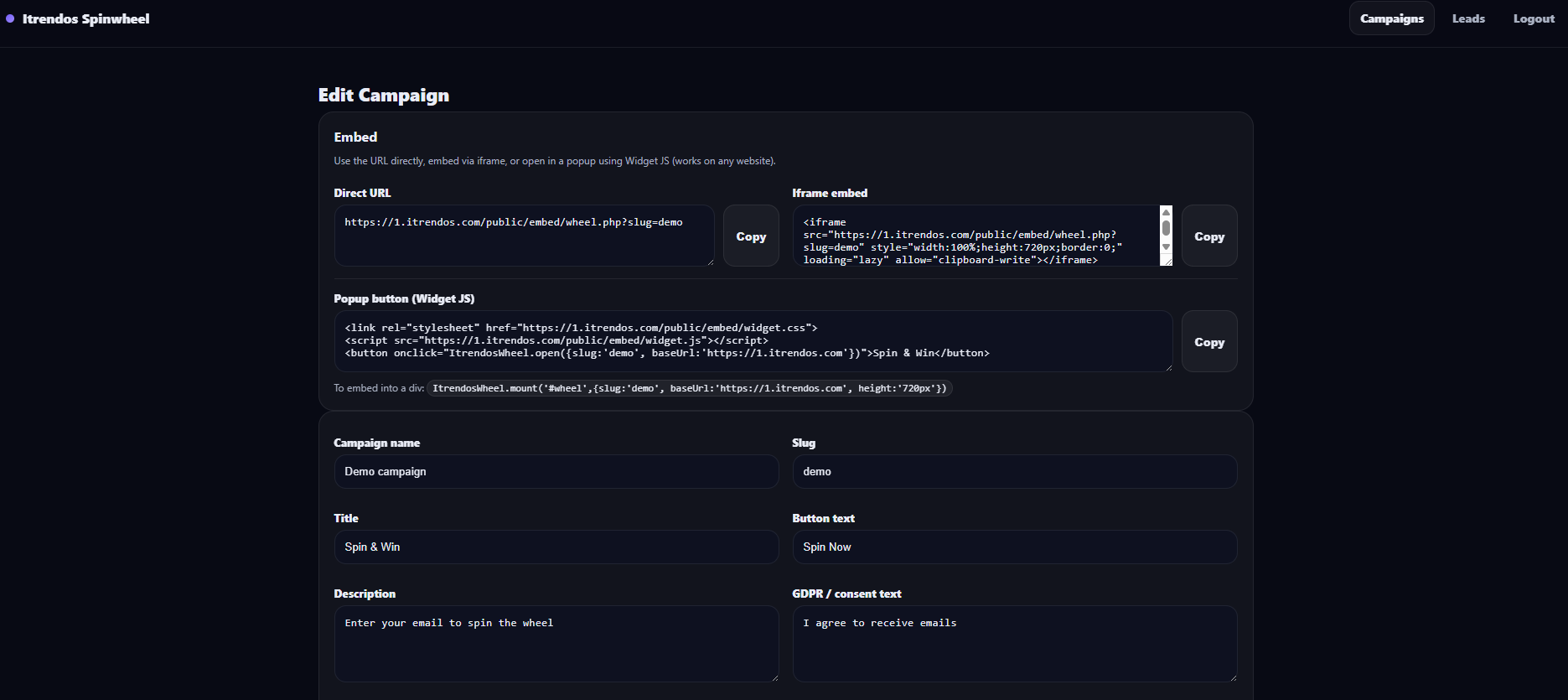The height and width of the screenshot is (700, 1568).
Task: Copy the Direct URL
Action: click(751, 236)
